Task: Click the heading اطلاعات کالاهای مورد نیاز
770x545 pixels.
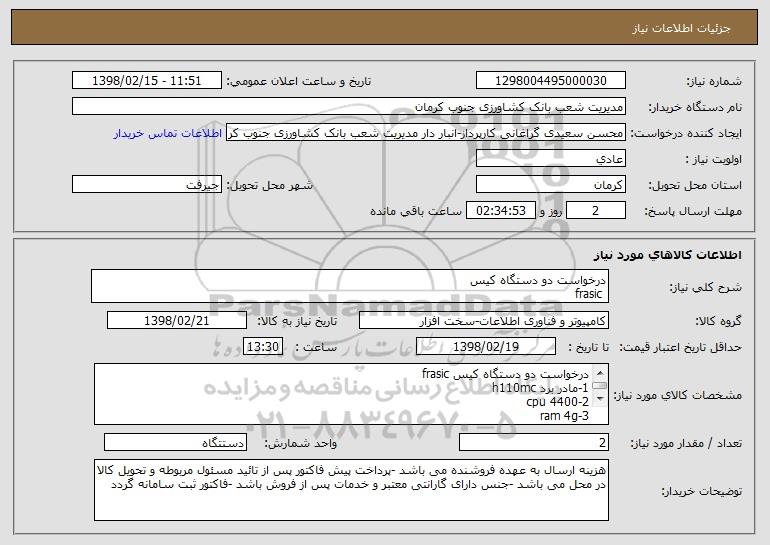Action: (667, 255)
